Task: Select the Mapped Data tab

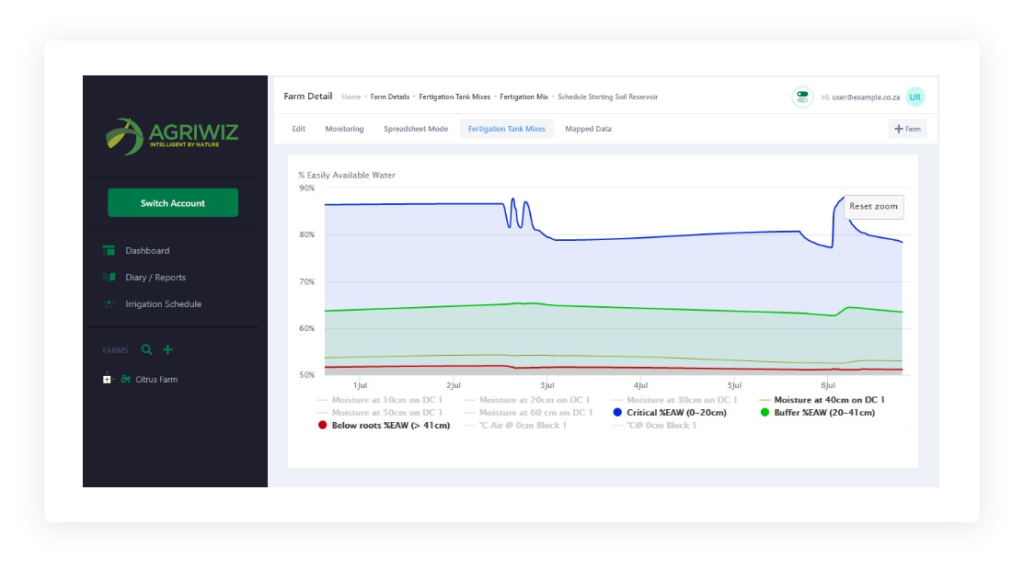Action: pyautogui.click(x=588, y=129)
